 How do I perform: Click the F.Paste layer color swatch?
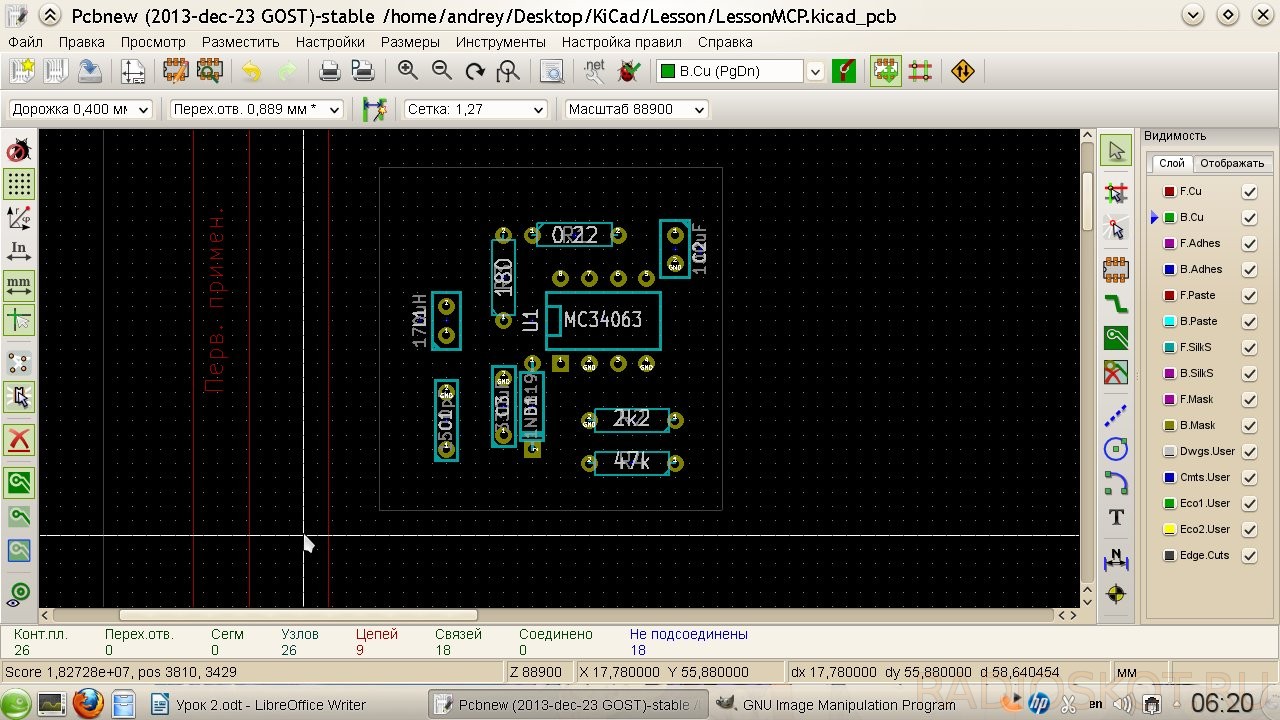(x=1168, y=295)
